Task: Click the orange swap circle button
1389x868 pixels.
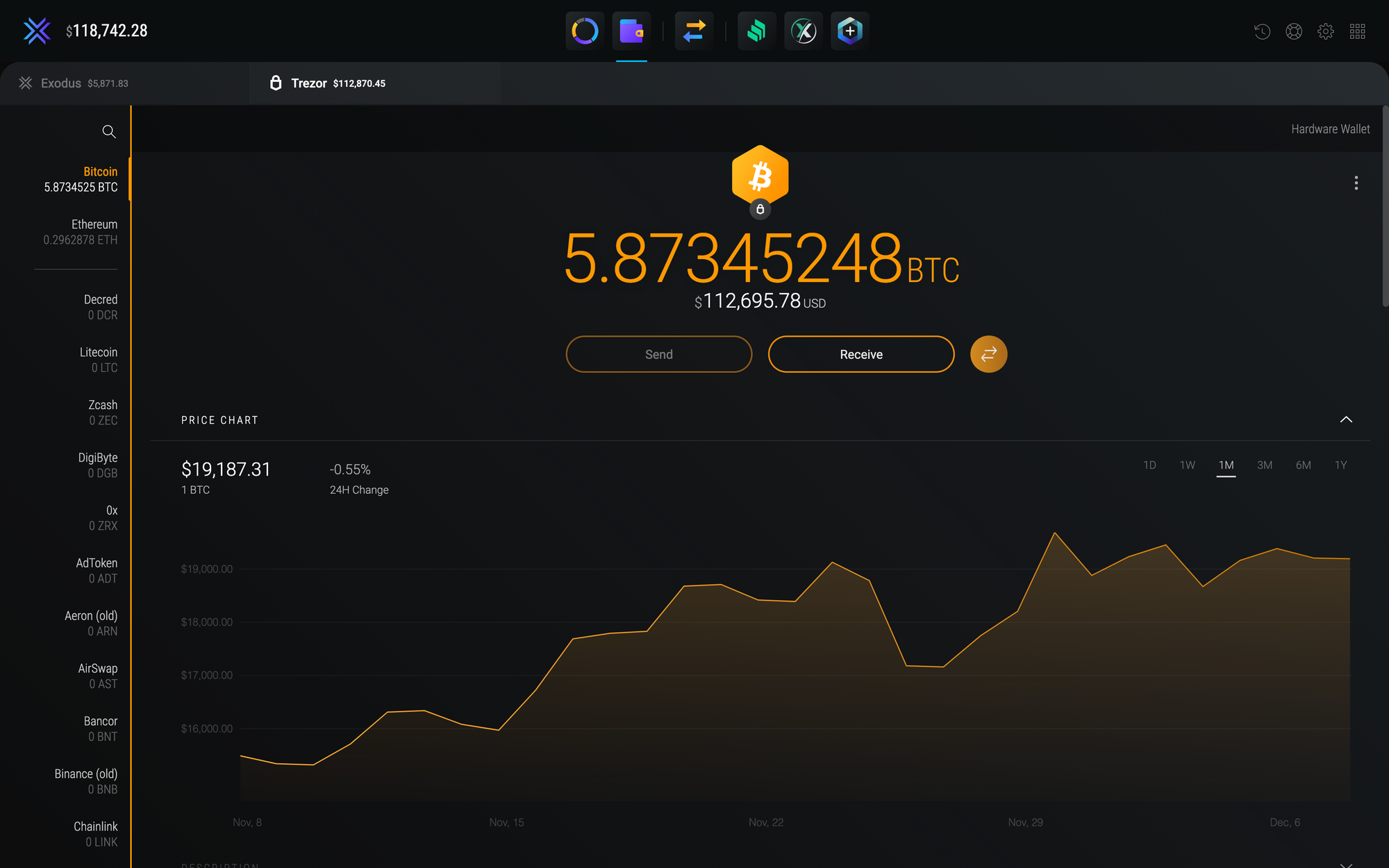Action: [988, 354]
